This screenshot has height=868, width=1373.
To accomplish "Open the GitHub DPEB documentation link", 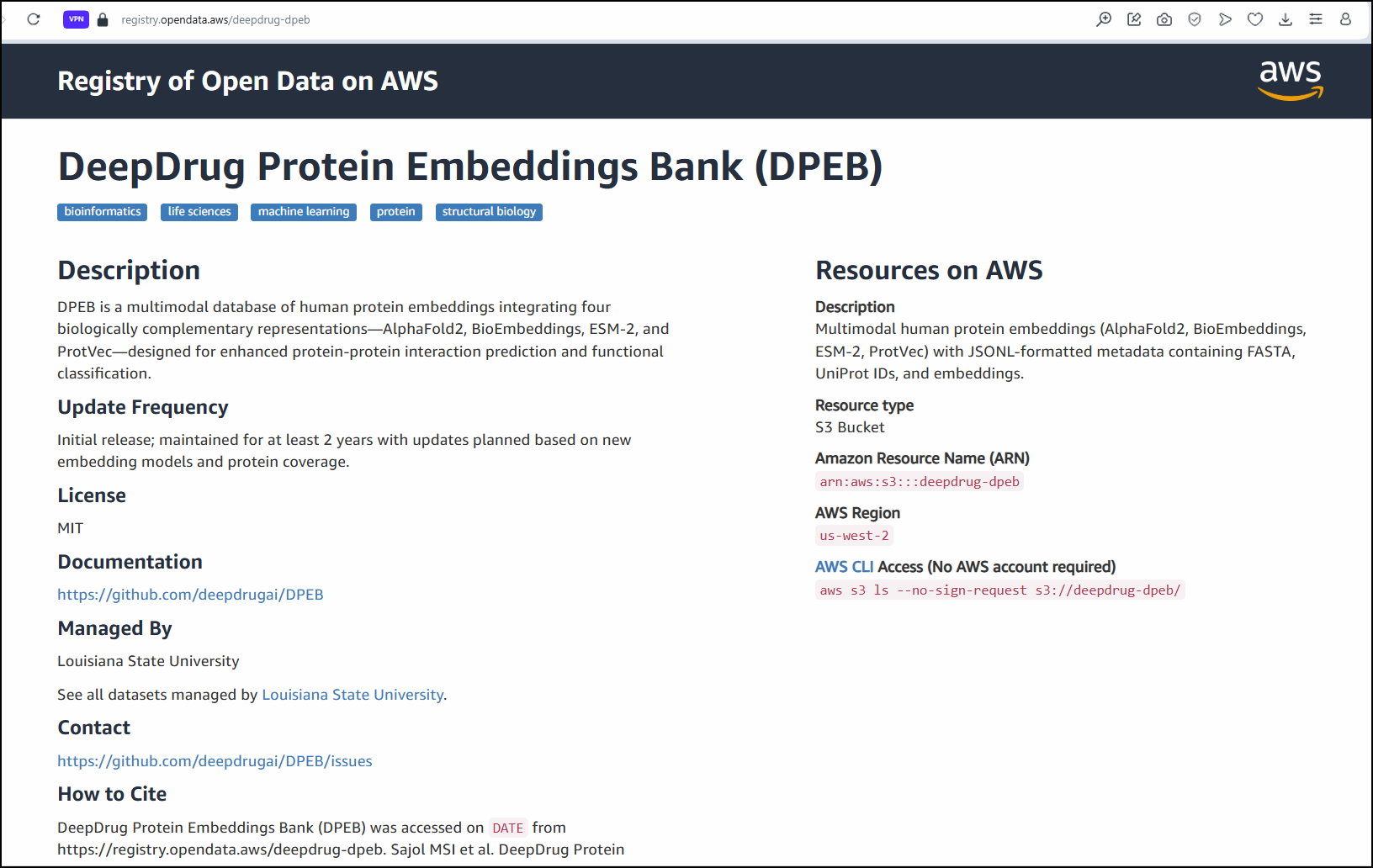I will tap(190, 595).
